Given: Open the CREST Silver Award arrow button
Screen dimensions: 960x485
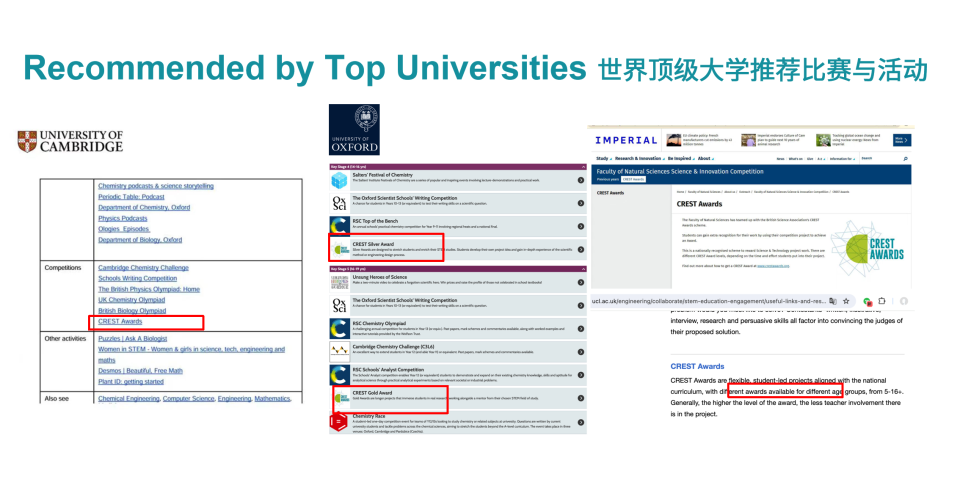Looking at the screenshot, I should pyautogui.click(x=580, y=250).
